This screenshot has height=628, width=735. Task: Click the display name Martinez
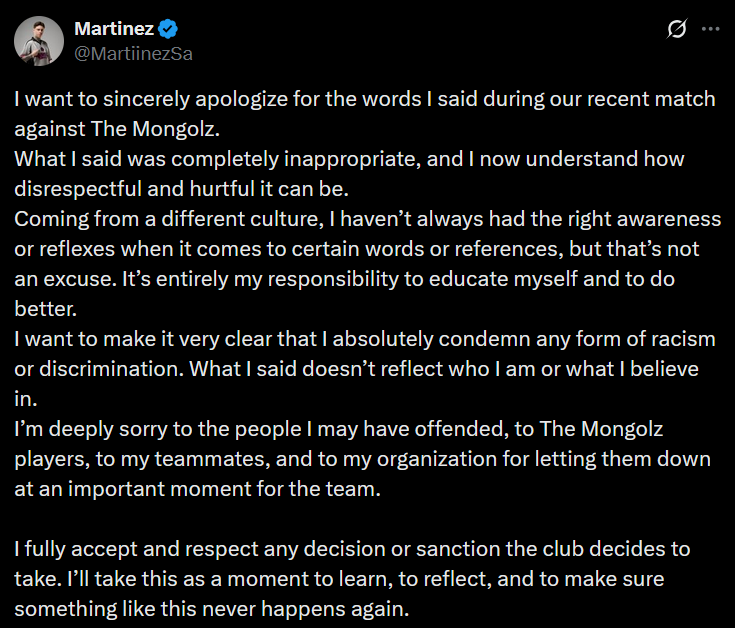115,28
